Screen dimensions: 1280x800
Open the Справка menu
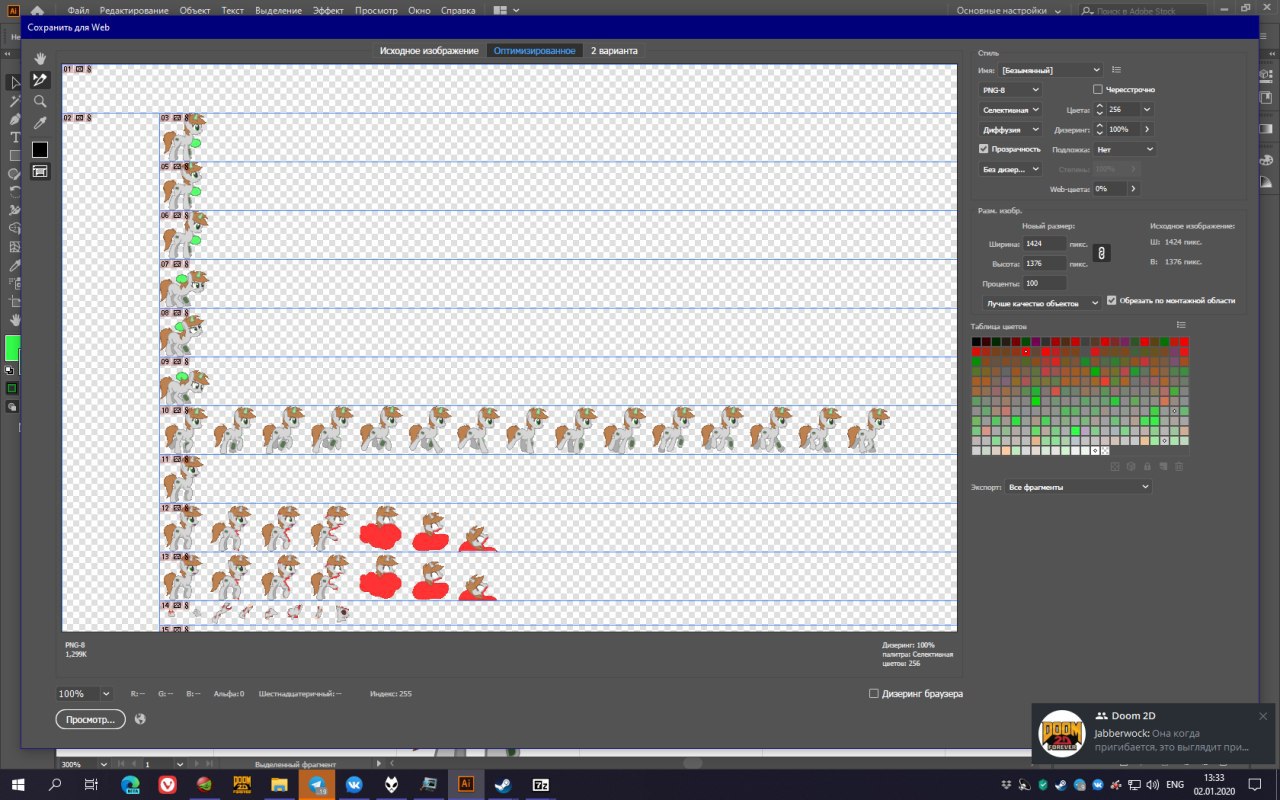pos(458,10)
